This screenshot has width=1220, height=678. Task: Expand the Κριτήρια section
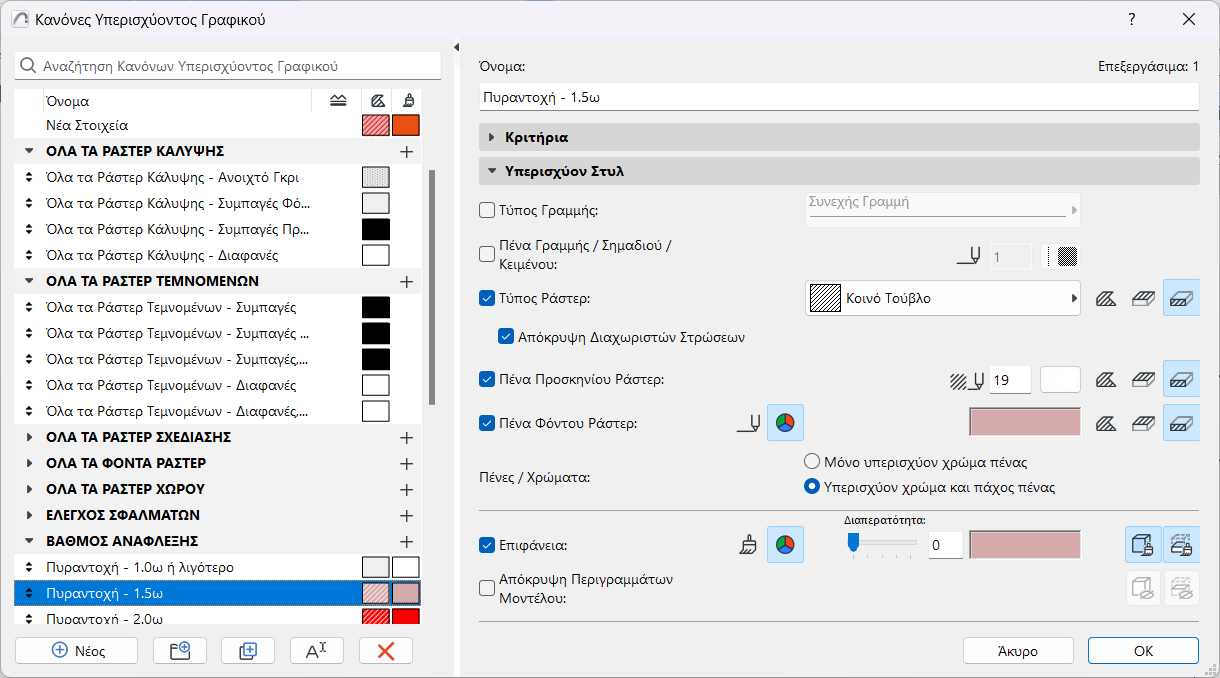tap(492, 137)
